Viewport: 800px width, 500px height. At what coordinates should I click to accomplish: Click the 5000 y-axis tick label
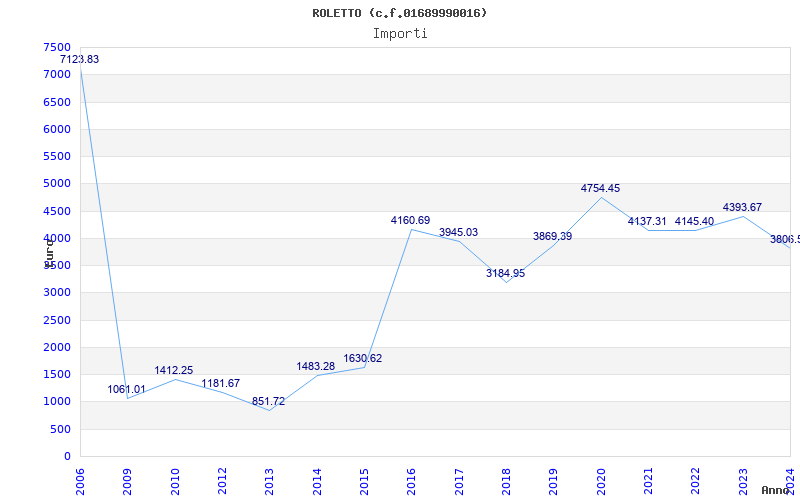pos(57,184)
